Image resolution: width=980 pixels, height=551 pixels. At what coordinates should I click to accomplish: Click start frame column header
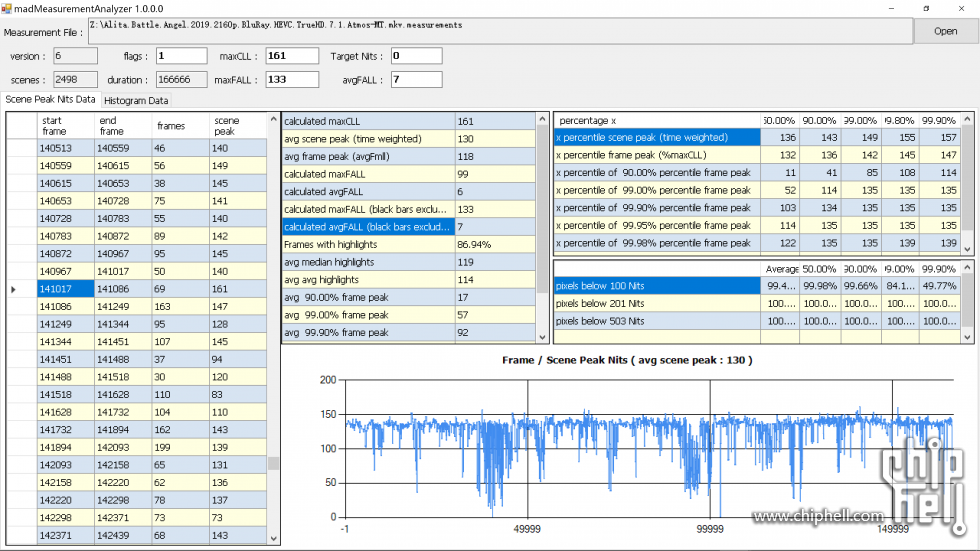[66, 126]
